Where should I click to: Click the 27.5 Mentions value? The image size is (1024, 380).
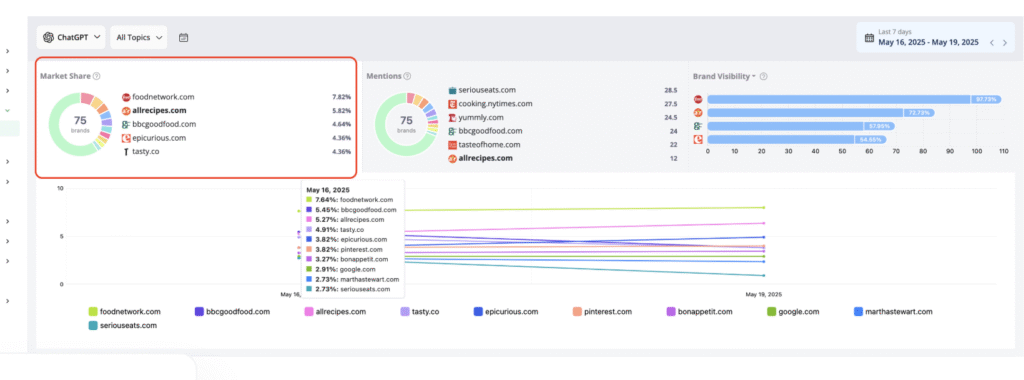(671, 104)
